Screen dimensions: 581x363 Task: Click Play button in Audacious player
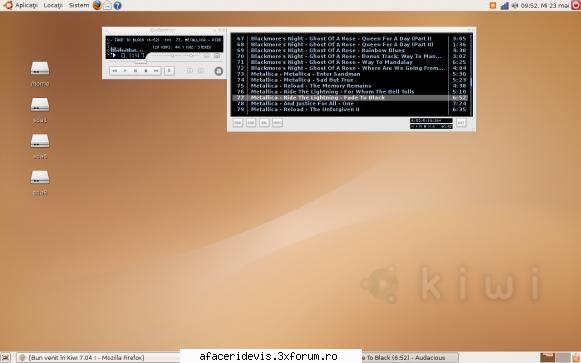125,71
